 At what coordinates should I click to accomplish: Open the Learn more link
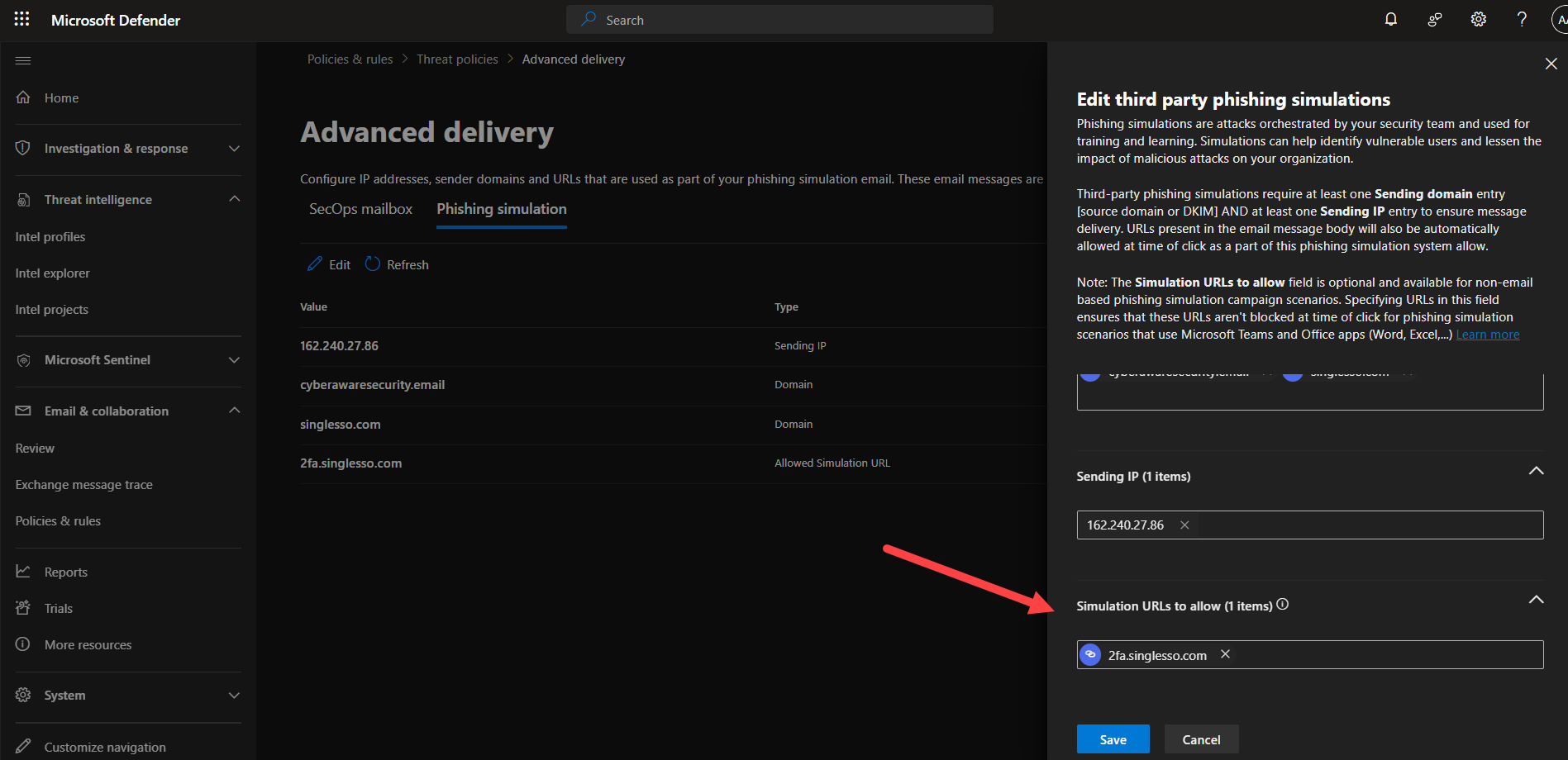1487,335
